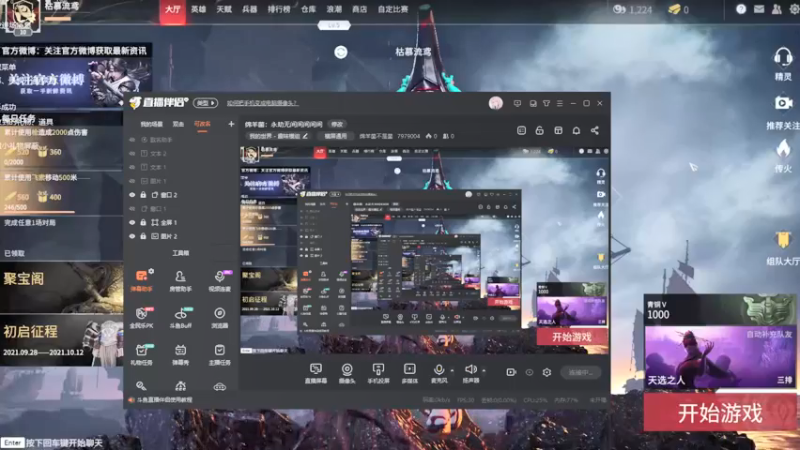Open the 房管助手 tool
The image size is (800, 450).
(x=180, y=280)
